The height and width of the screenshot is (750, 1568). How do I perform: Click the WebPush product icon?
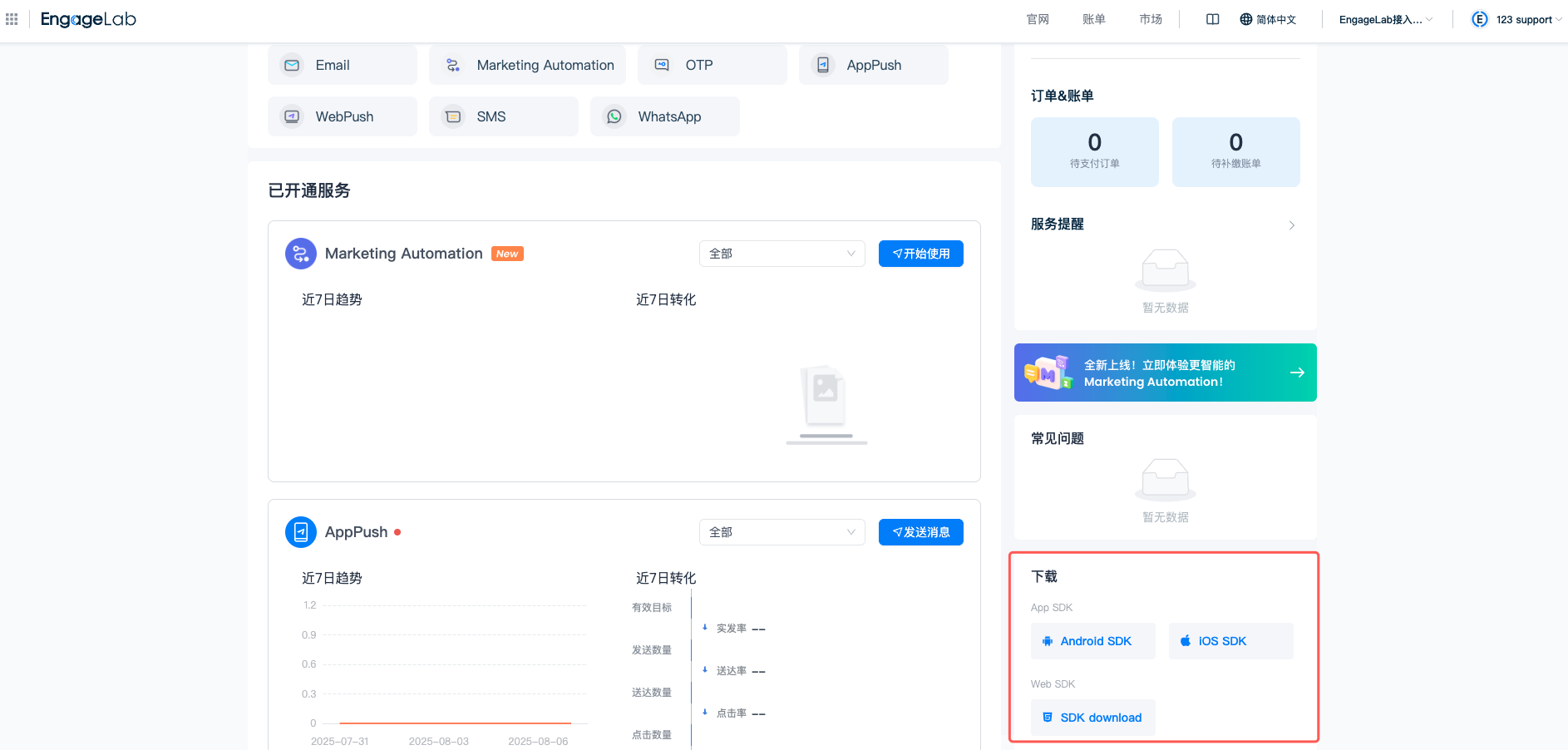pyautogui.click(x=292, y=116)
